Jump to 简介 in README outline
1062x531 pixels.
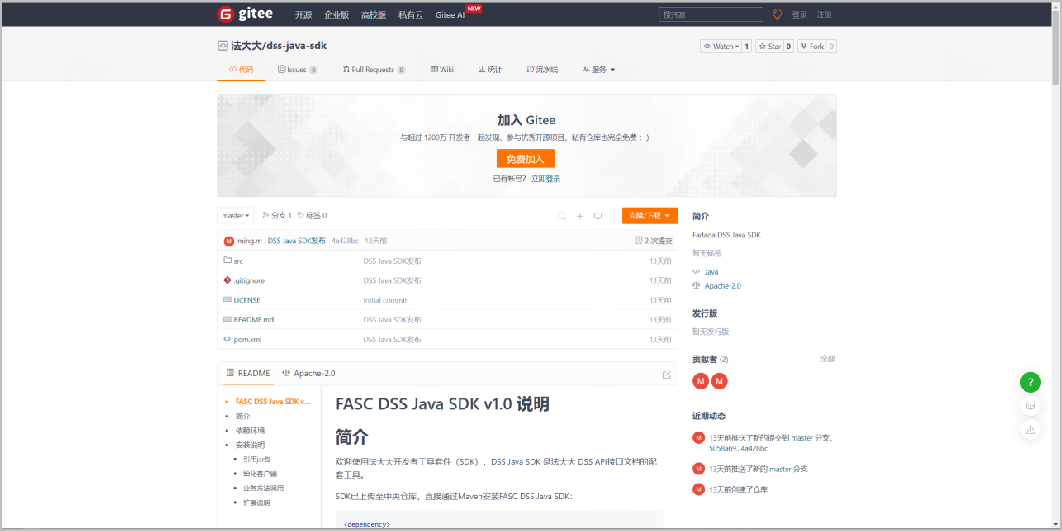click(242, 416)
